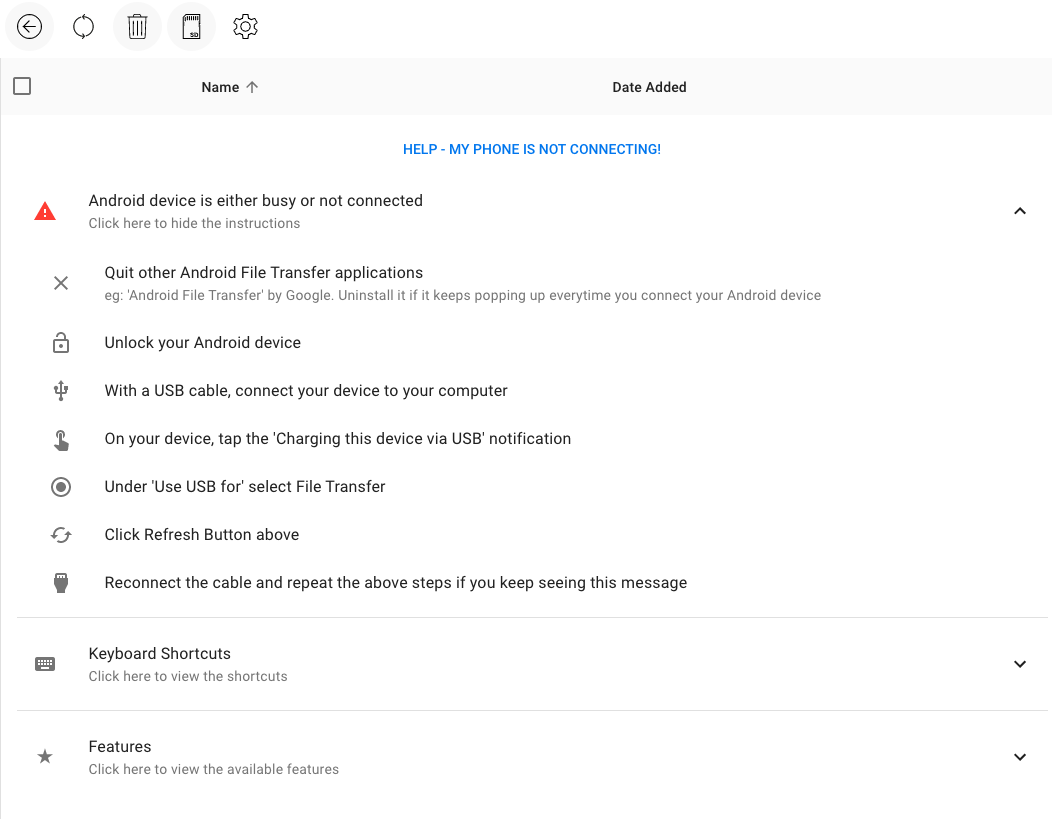This screenshot has width=1052, height=819.
Task: Click the red warning triangle icon
Action: tap(45, 211)
